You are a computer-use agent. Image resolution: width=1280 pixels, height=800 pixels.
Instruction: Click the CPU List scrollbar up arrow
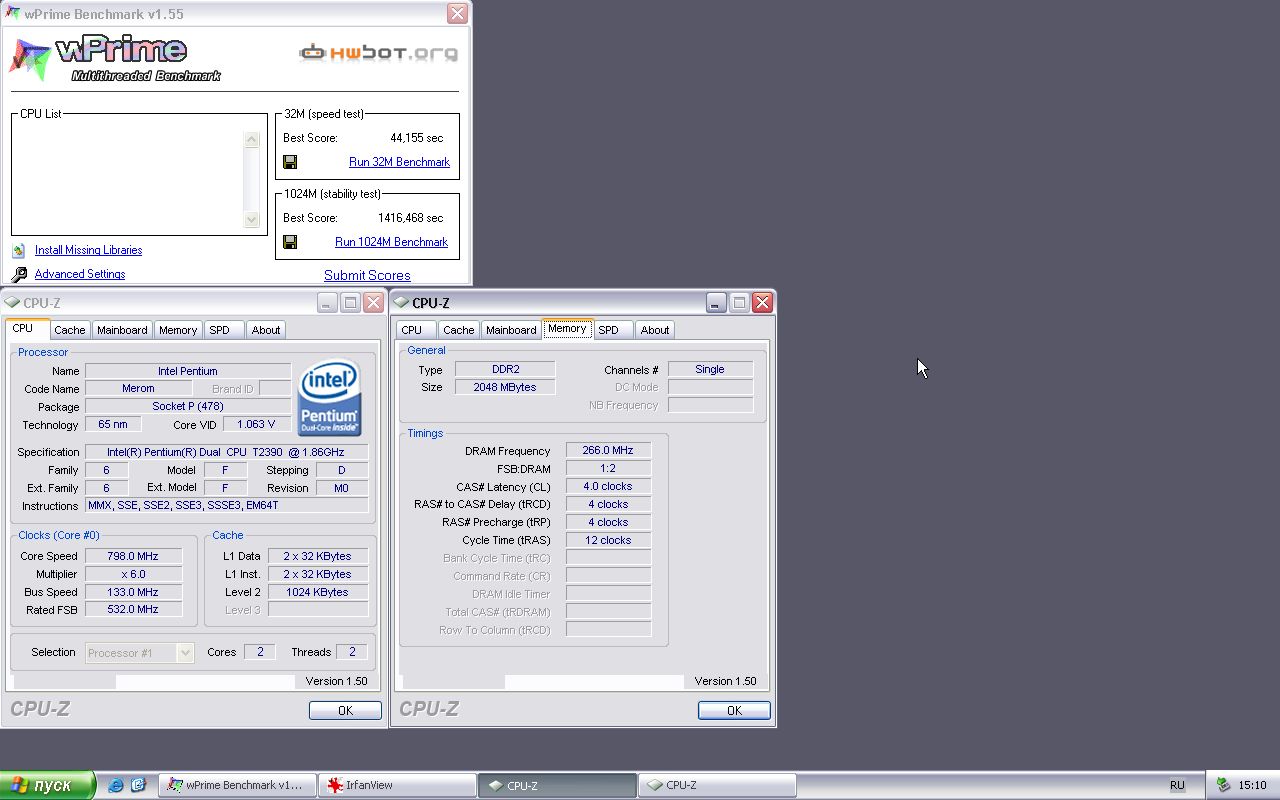click(x=252, y=140)
